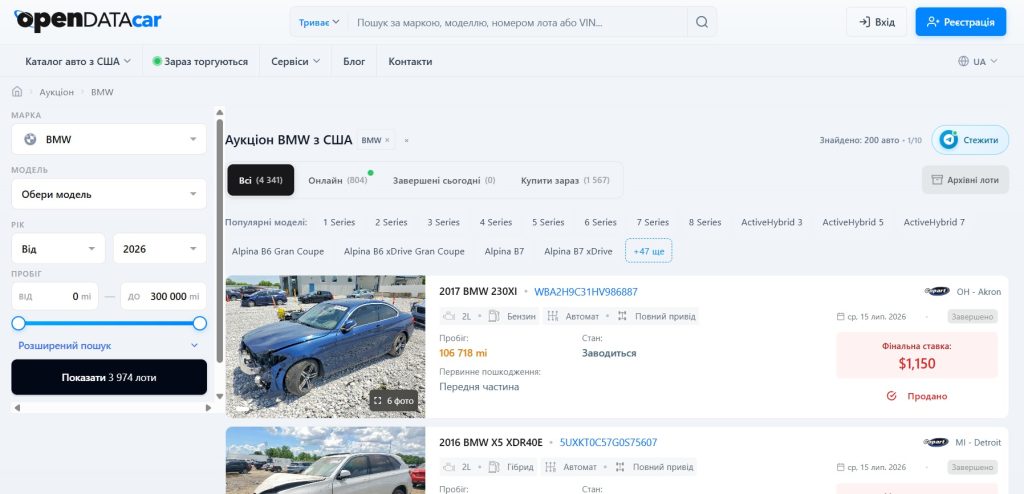Open the 2016 BMW X5 XDR40E lot title
Screen dimensions: 1024x494
(490, 442)
